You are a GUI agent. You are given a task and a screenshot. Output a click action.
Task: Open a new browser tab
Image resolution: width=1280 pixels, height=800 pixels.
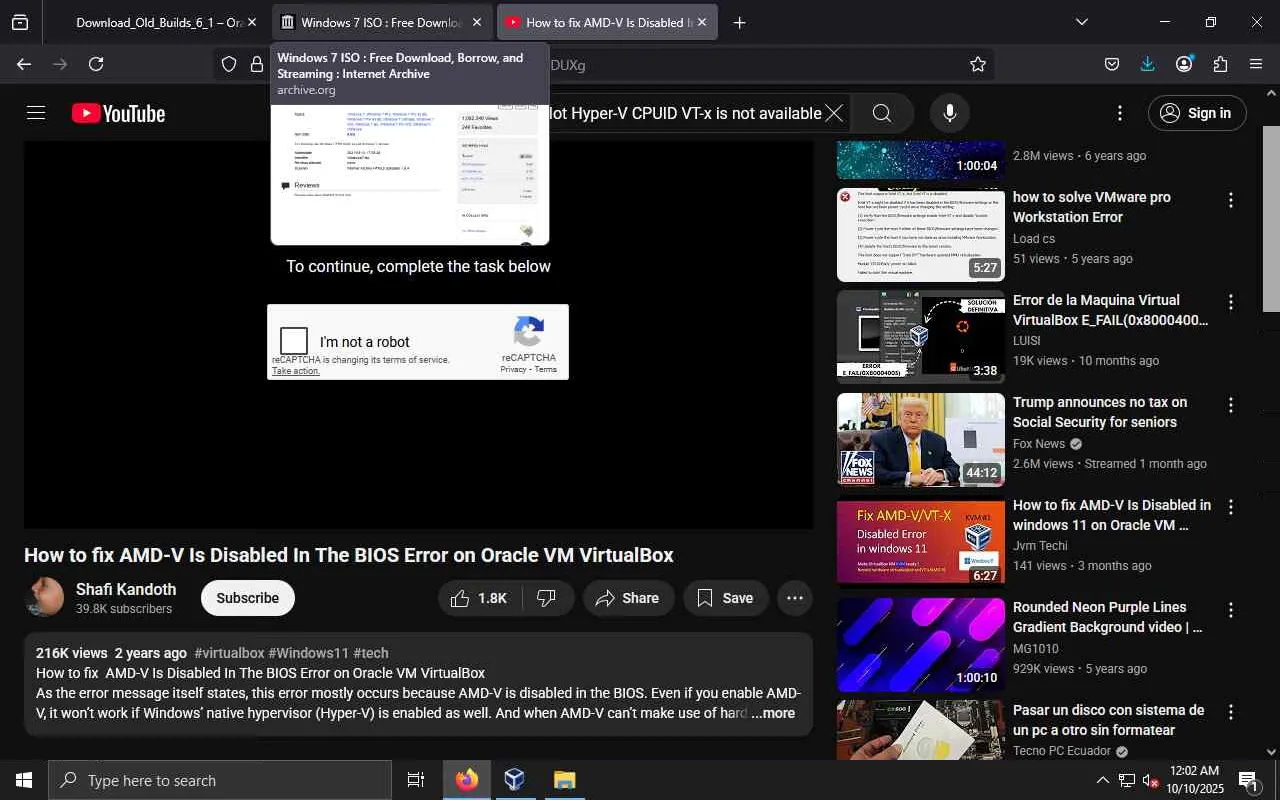tap(740, 22)
